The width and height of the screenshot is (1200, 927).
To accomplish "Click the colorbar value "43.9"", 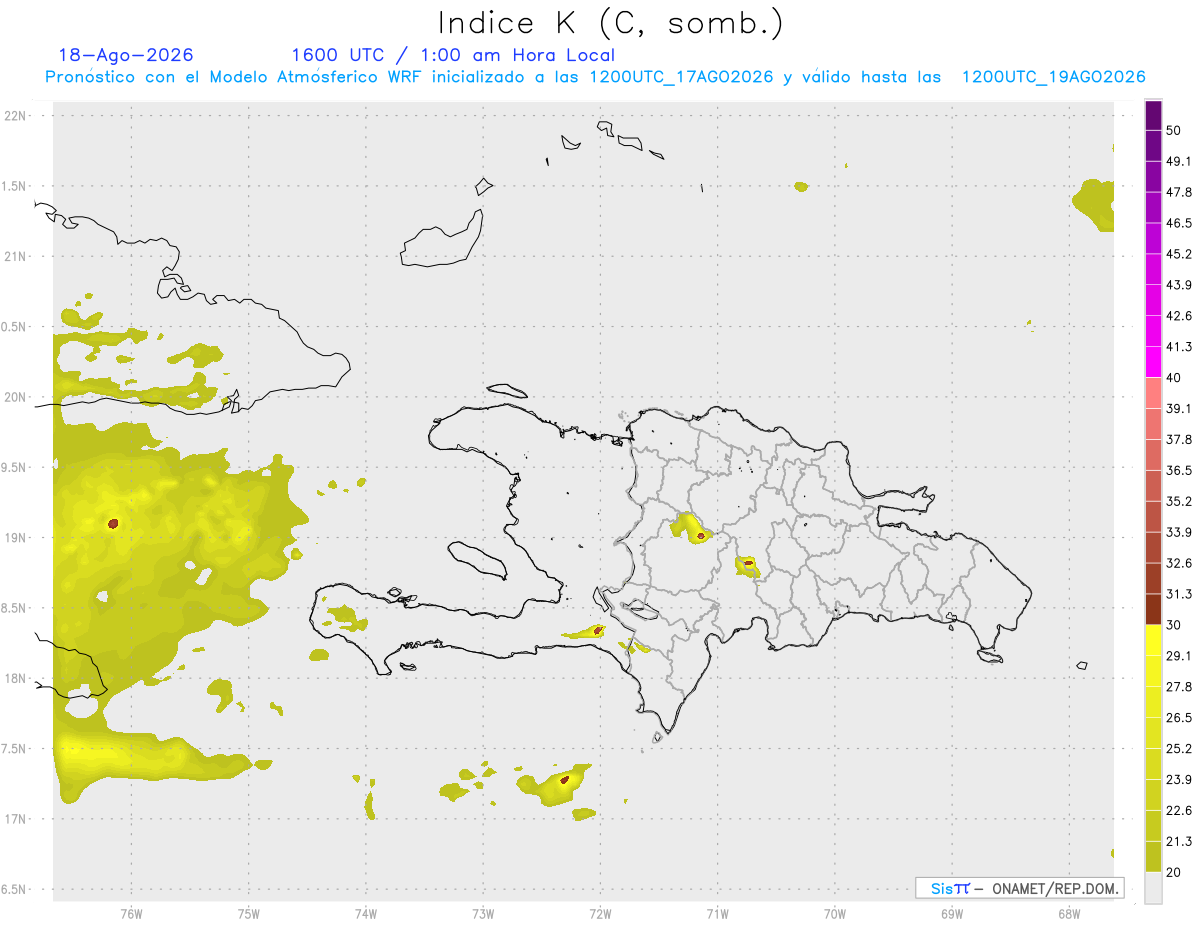I will coord(1179,285).
